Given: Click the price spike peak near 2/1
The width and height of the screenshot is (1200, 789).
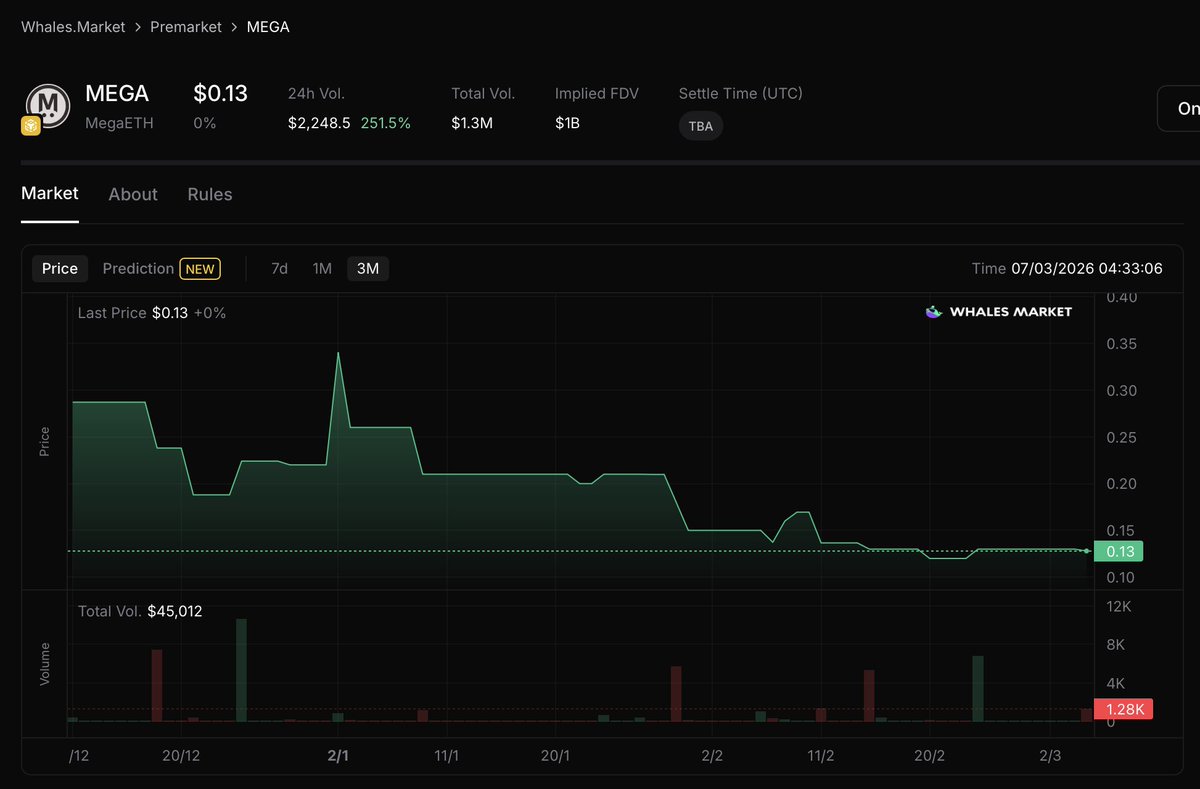Looking at the screenshot, I should [x=339, y=353].
